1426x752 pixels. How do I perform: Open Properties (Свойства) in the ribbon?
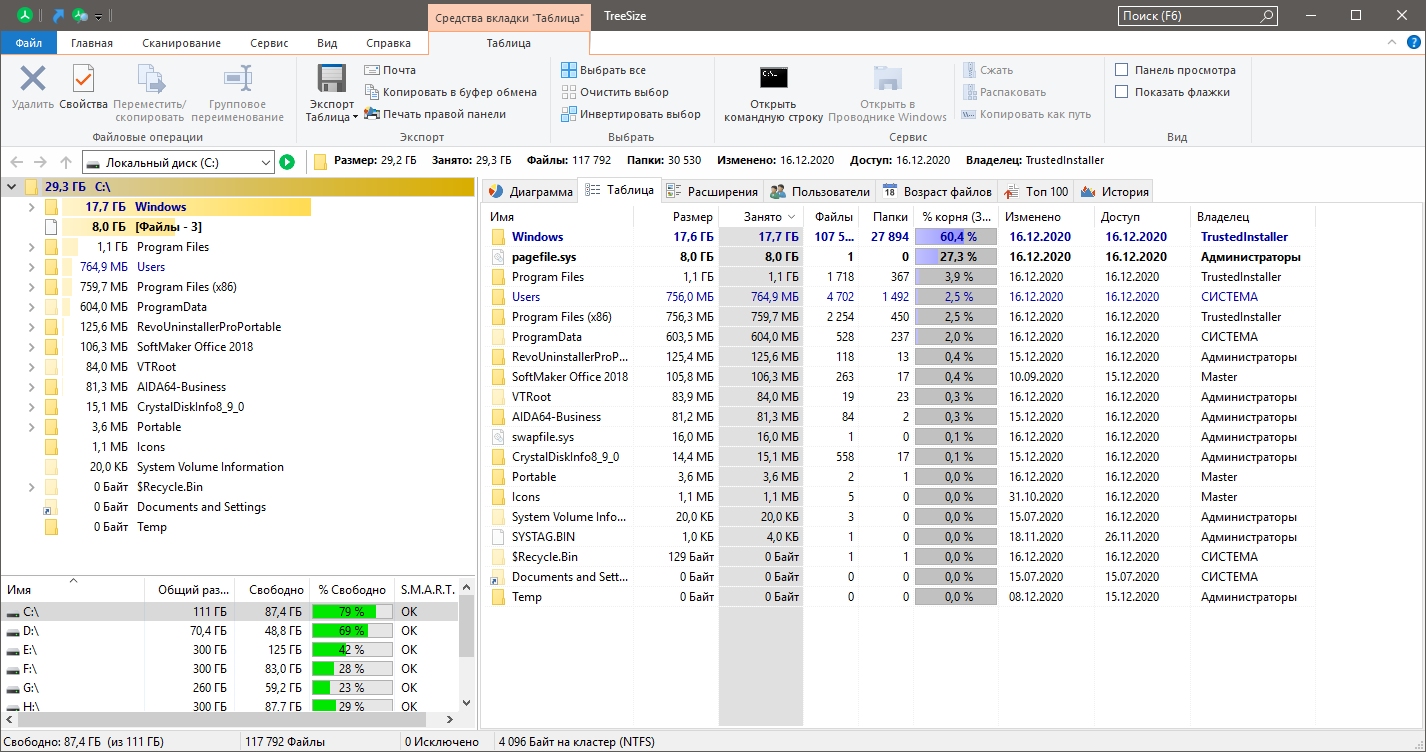pos(83,79)
